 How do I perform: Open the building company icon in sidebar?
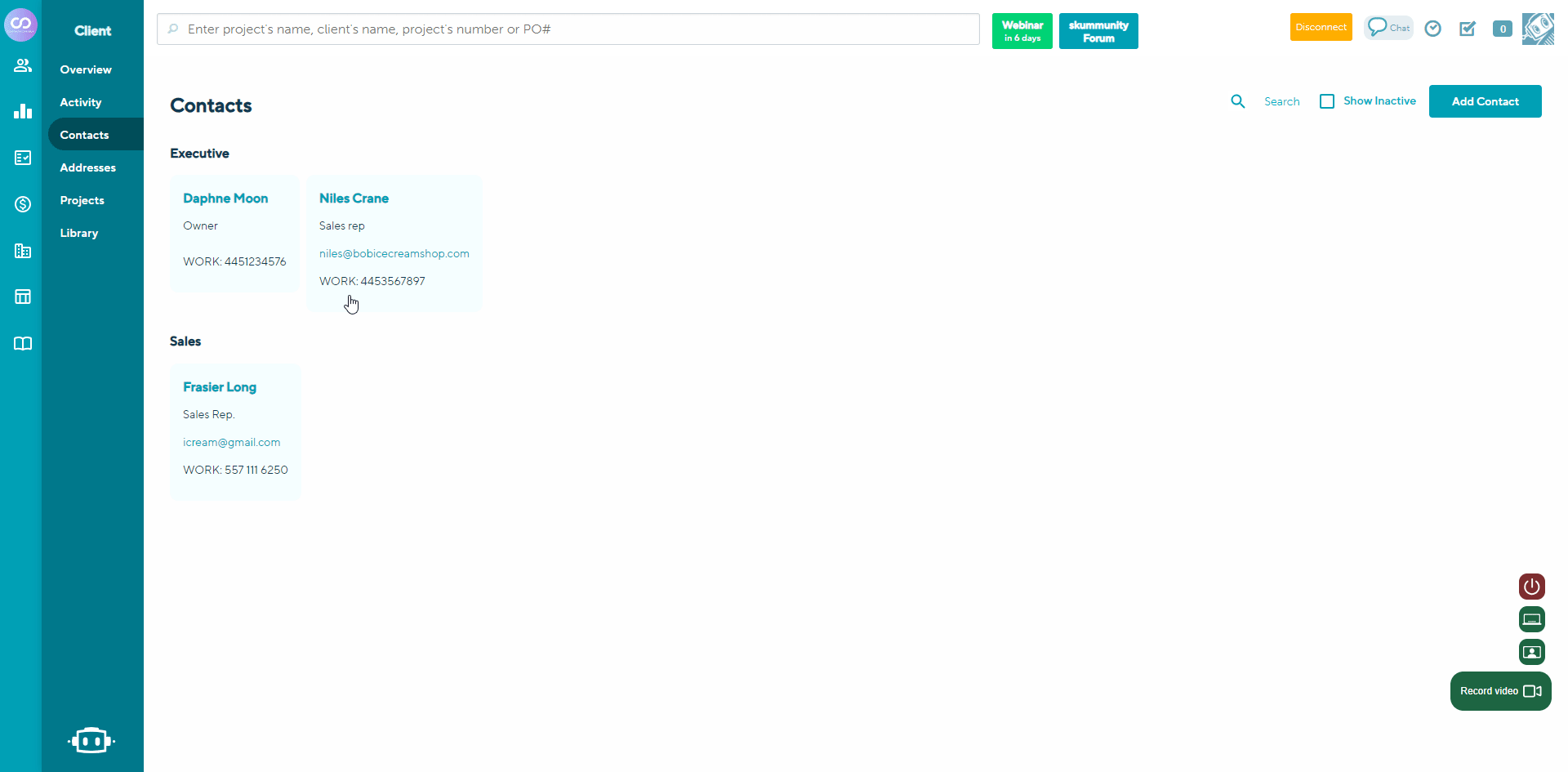click(23, 251)
